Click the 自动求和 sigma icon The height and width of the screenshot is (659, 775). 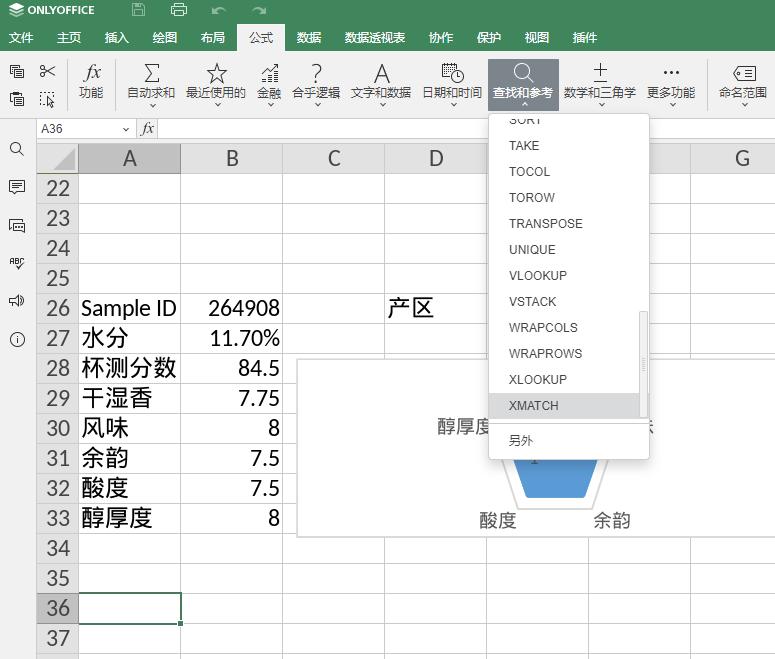click(x=151, y=73)
